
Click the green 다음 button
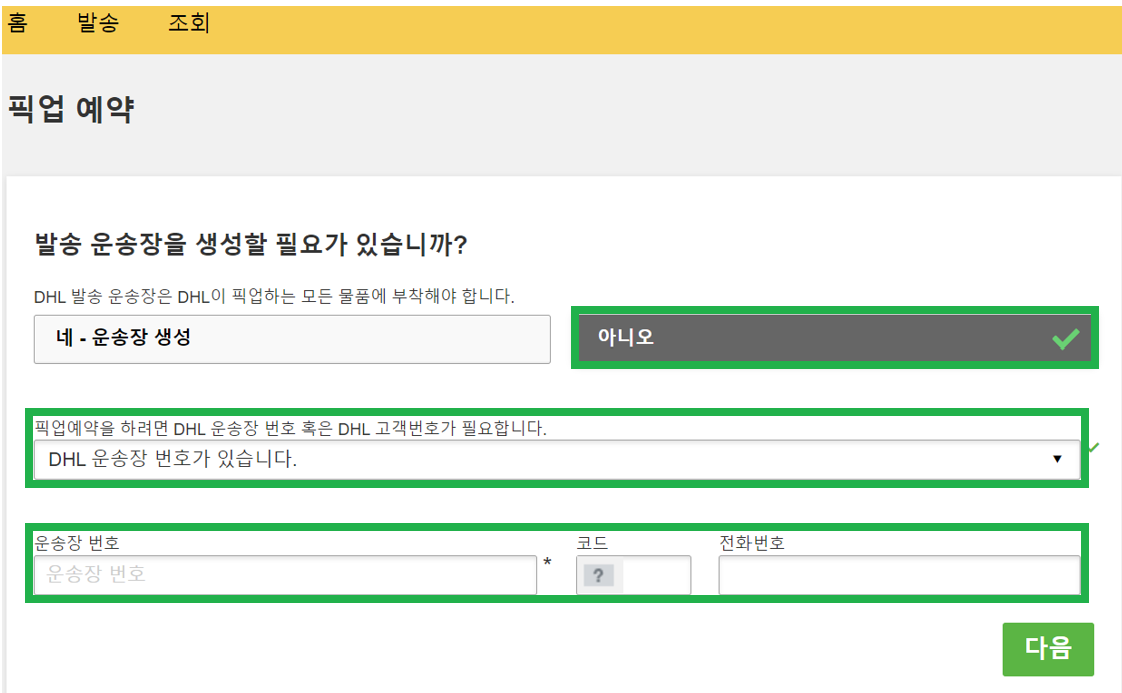tap(1048, 649)
